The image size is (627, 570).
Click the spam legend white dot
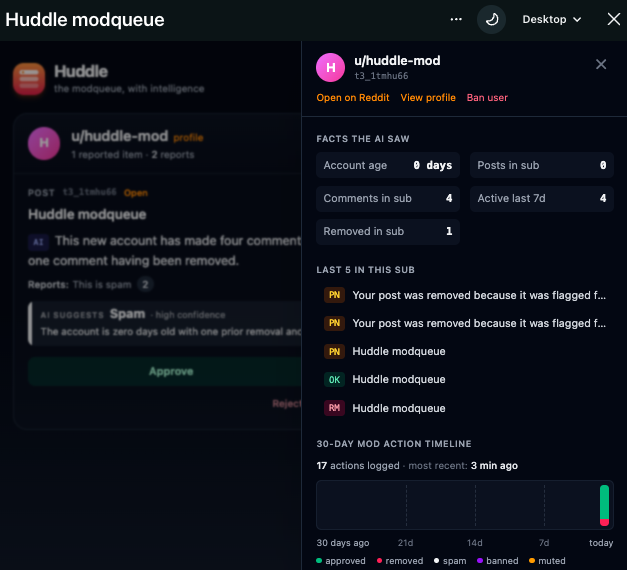tap(437, 561)
